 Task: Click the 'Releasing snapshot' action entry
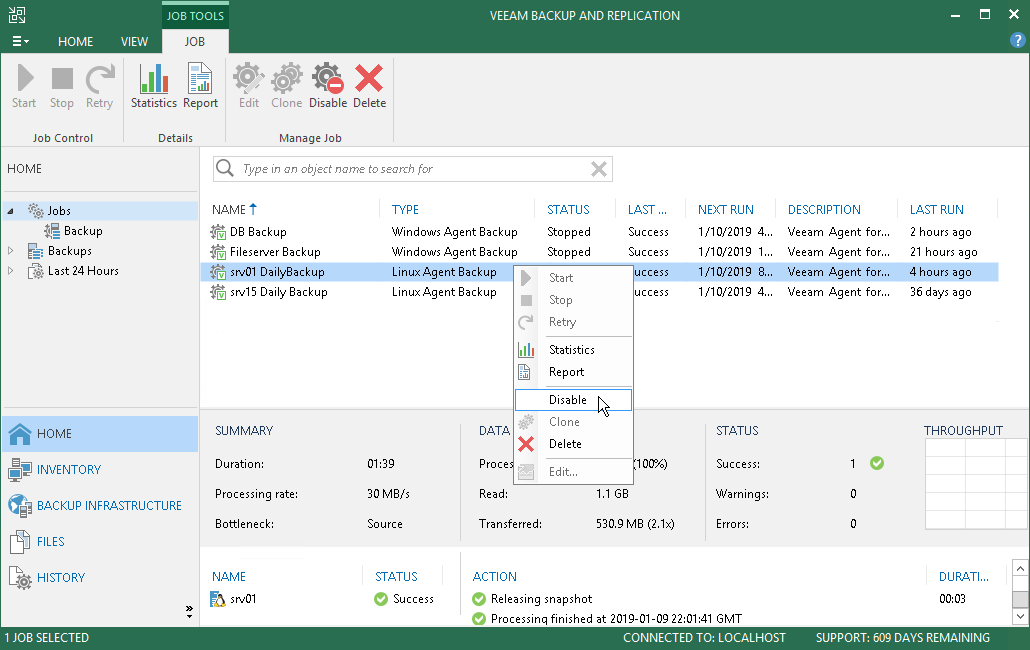point(541,599)
